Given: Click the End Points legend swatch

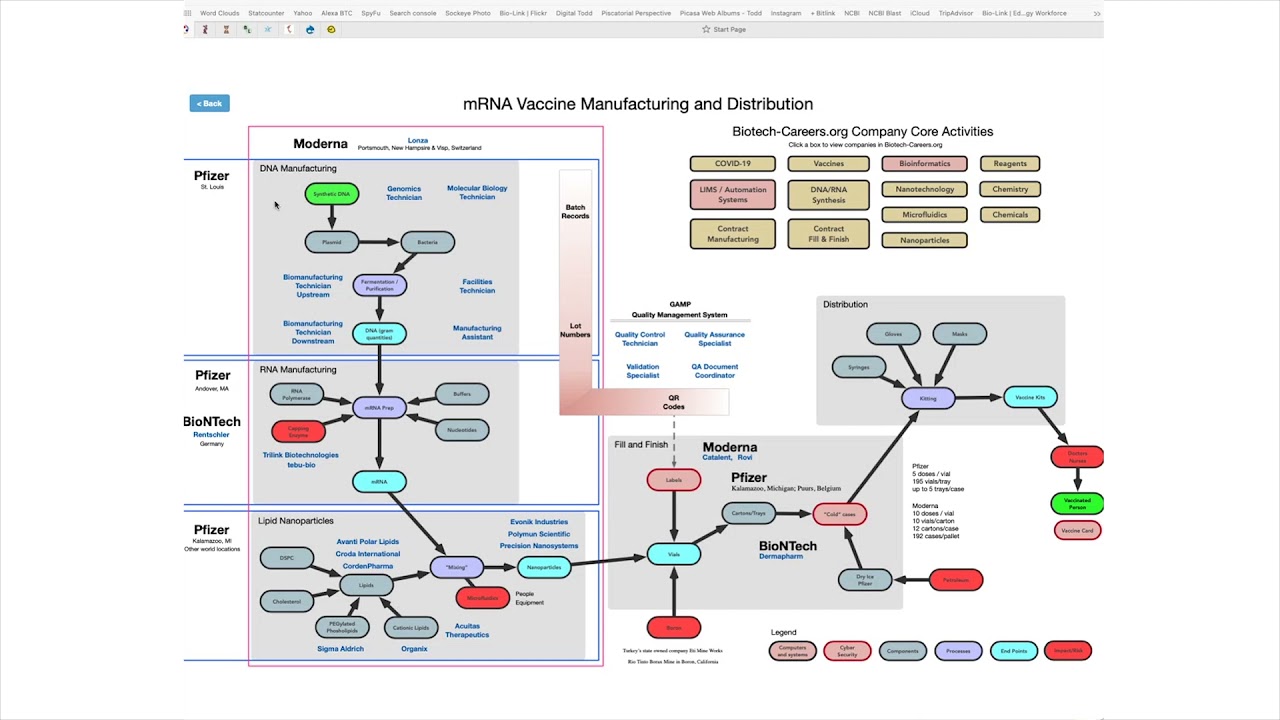Looking at the screenshot, I should click(x=1013, y=651).
